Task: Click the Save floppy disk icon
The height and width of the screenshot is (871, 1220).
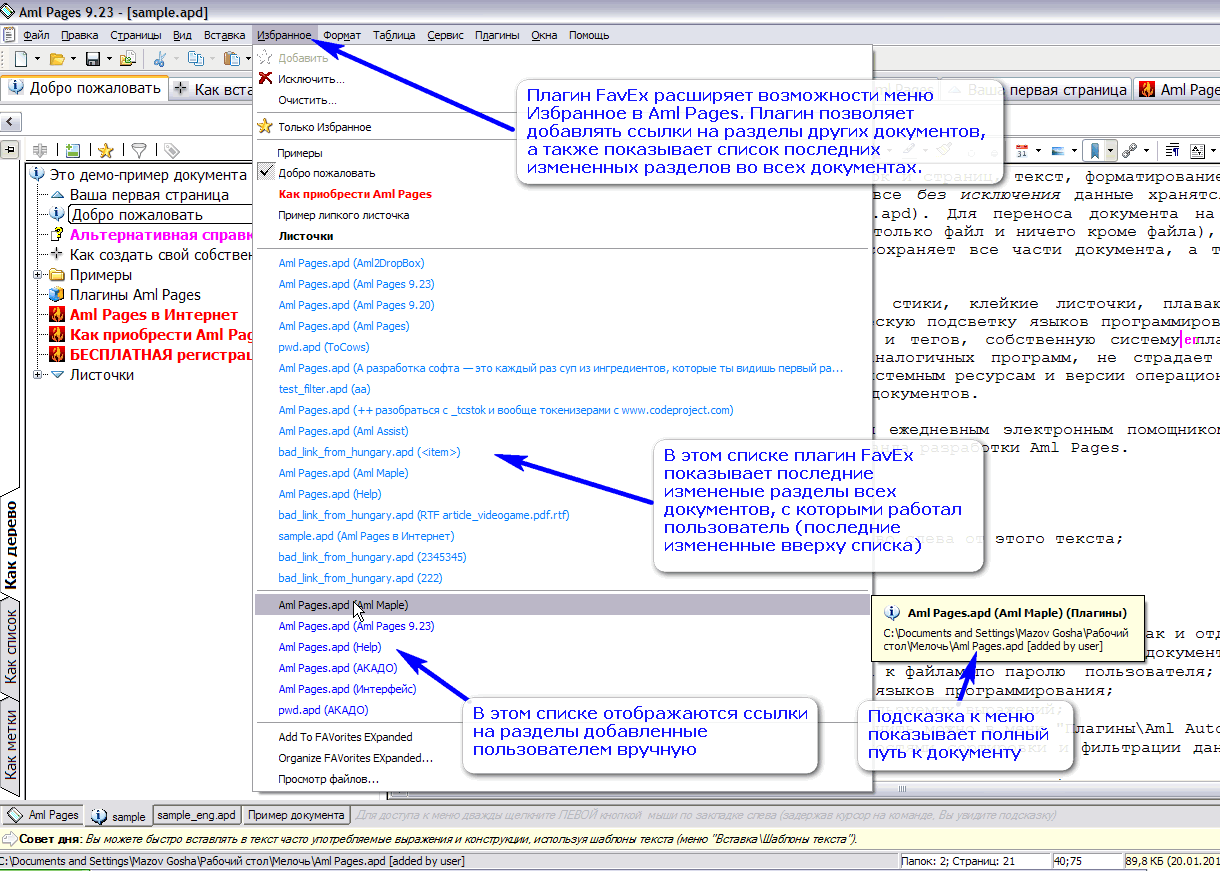Action: pos(93,59)
